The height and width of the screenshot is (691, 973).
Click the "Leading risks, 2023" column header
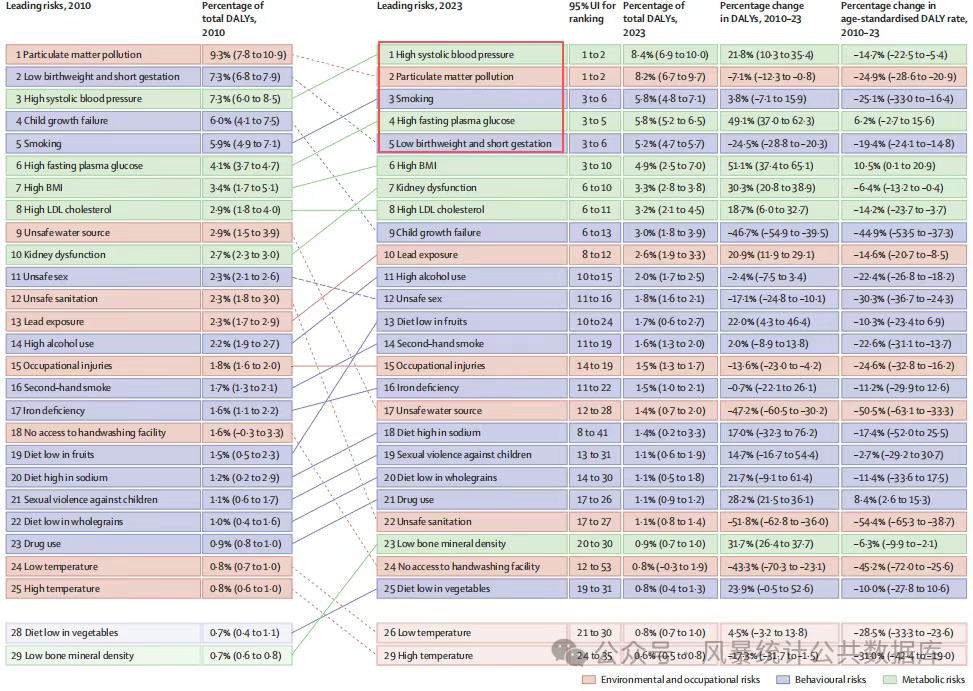click(419, 7)
